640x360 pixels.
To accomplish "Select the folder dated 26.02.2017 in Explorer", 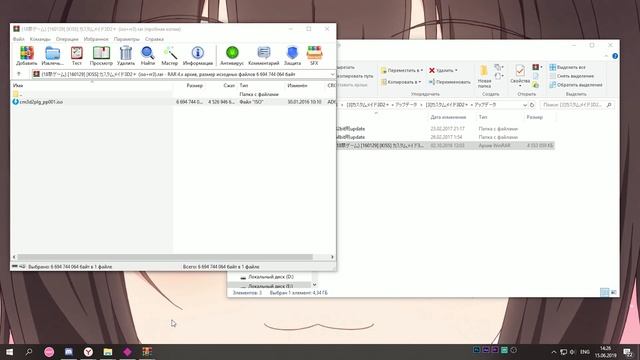I will pyautogui.click(x=445, y=137).
